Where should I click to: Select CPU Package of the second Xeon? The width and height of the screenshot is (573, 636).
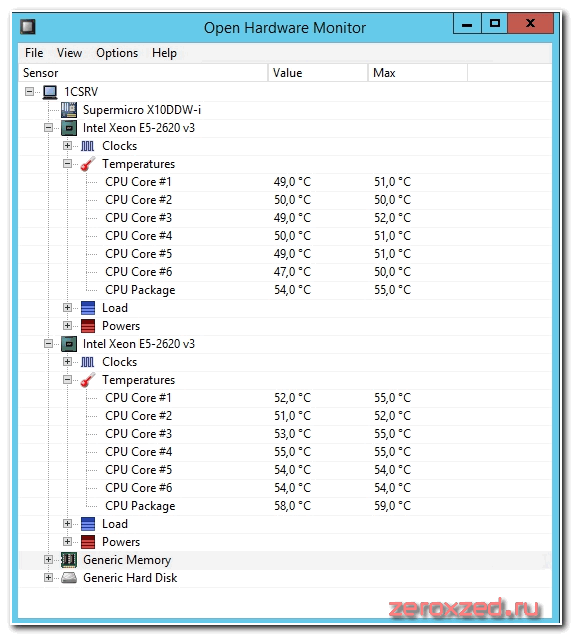[x=140, y=506]
